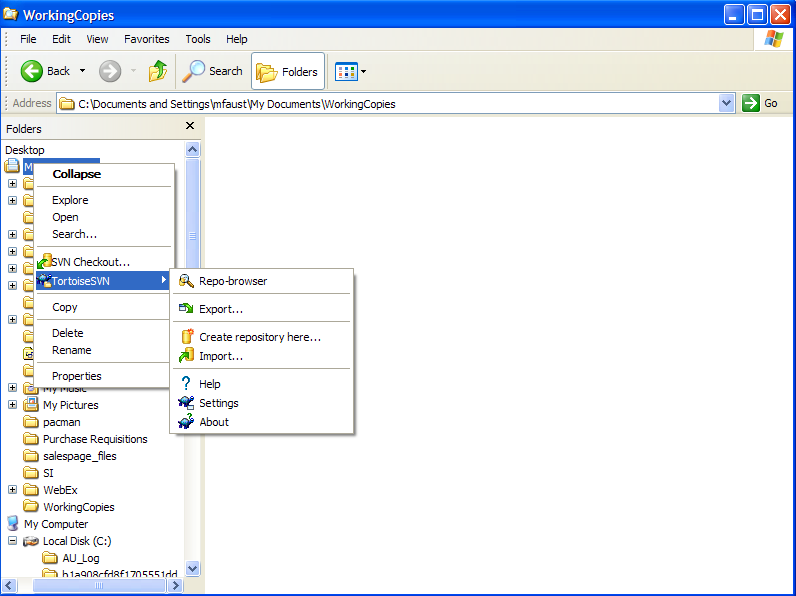The width and height of the screenshot is (796, 596).
Task: Click the Export arrow icon
Action: pos(186,308)
